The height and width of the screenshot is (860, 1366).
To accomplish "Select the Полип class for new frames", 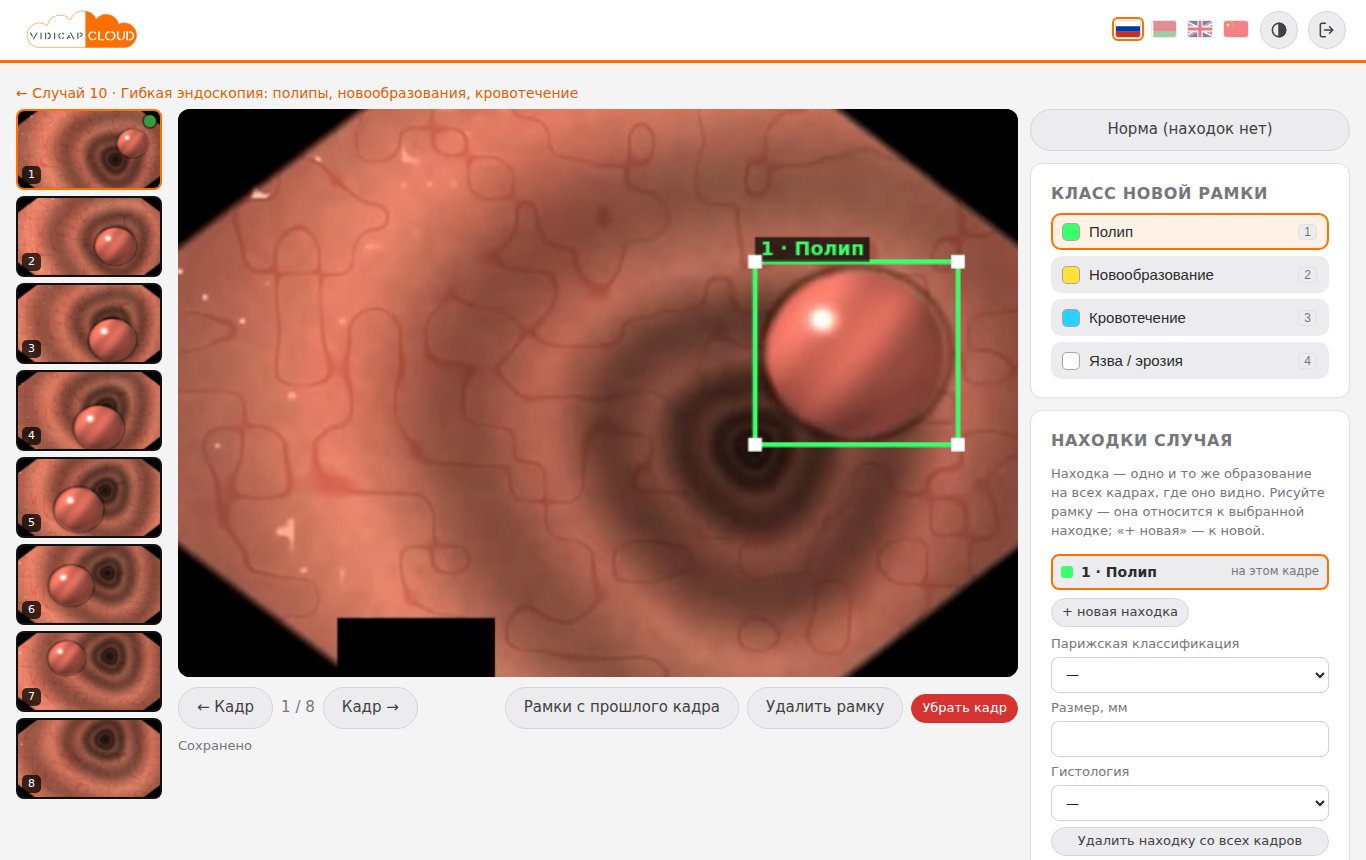I will (x=1190, y=232).
